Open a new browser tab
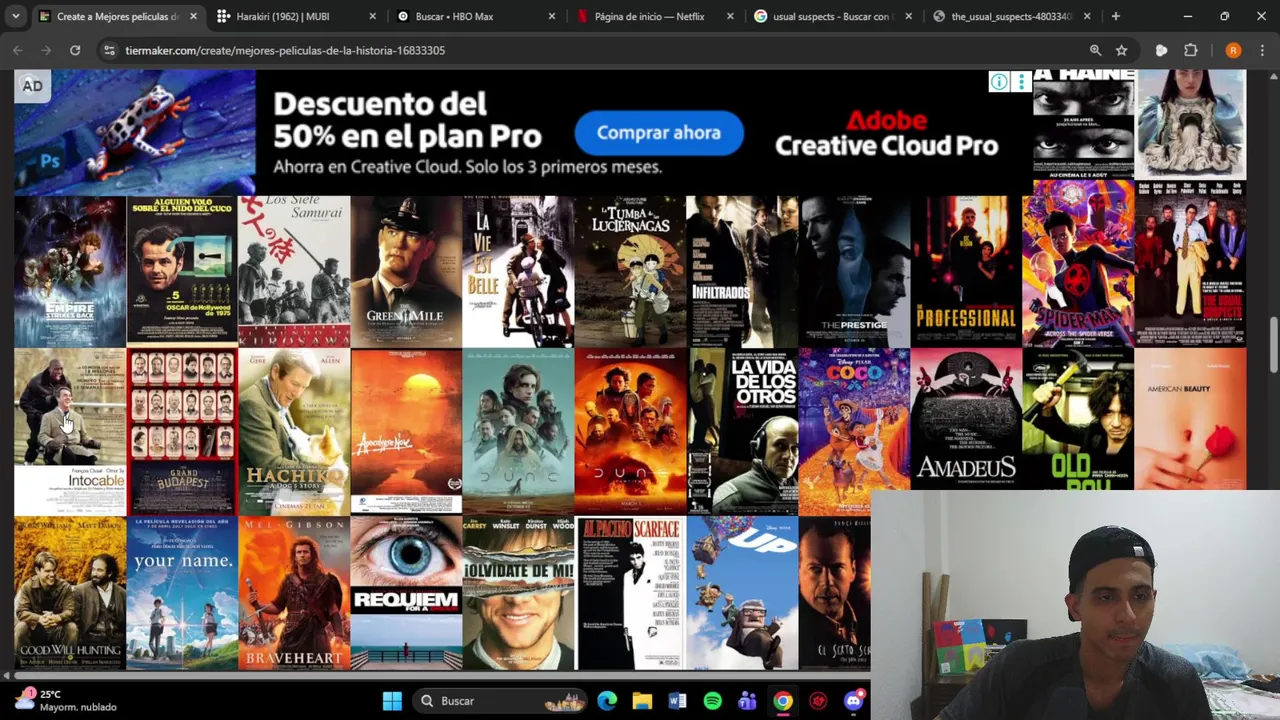The height and width of the screenshot is (720, 1280). tap(1115, 16)
